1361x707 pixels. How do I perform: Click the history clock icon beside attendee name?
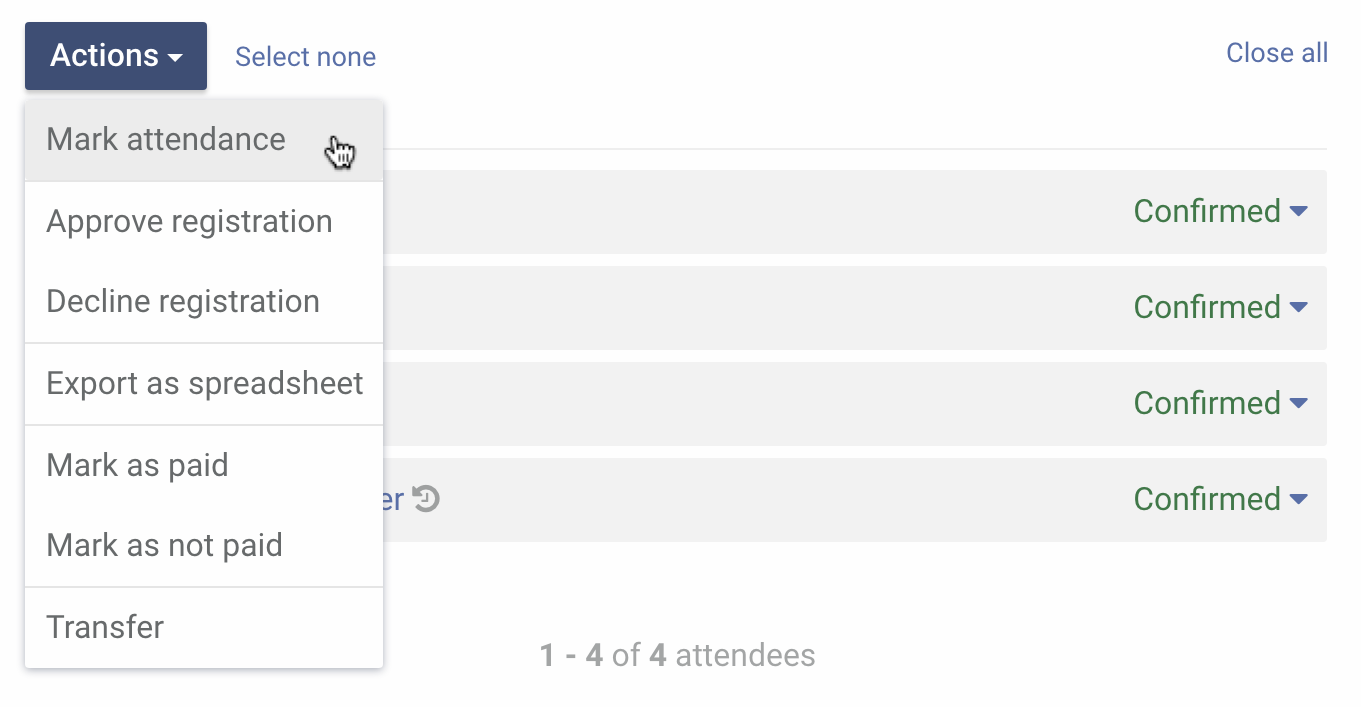pyautogui.click(x=427, y=498)
